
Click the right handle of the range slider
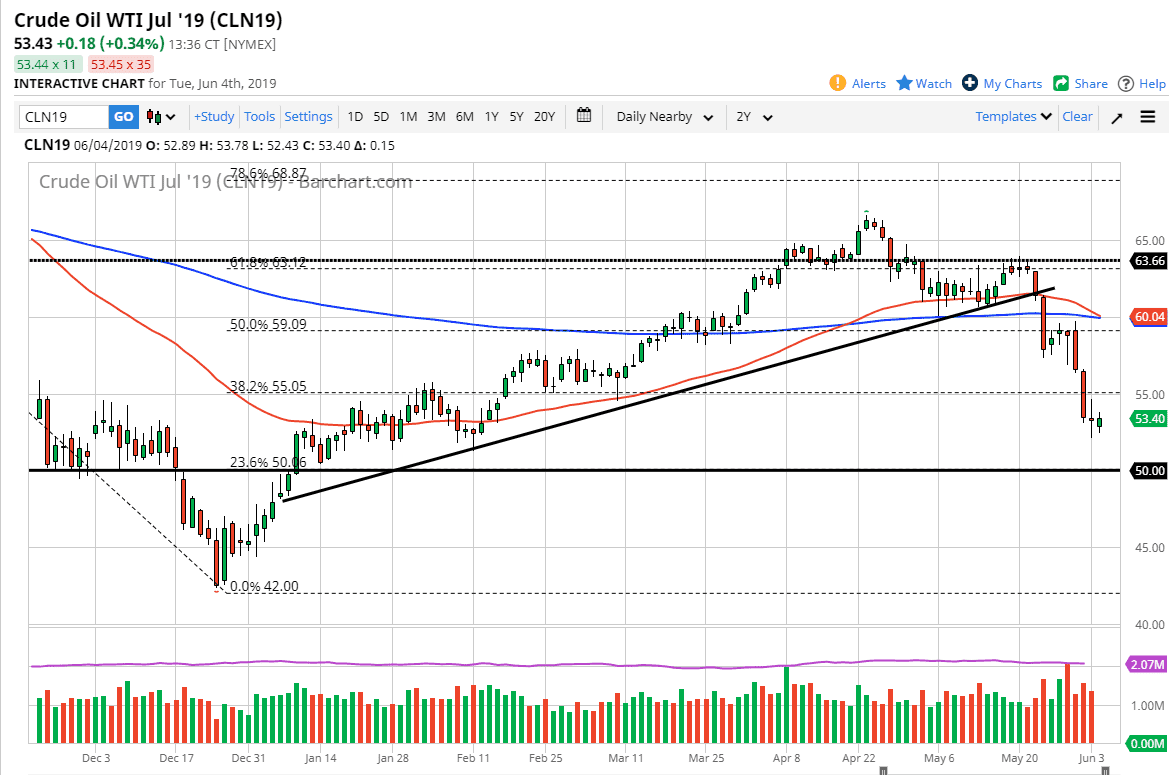tap(1105, 771)
